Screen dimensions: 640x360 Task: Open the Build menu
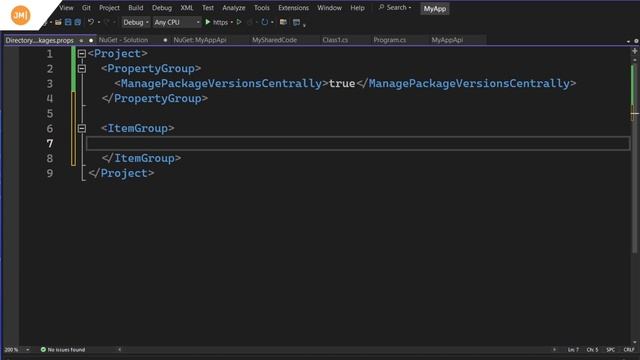coord(136,8)
